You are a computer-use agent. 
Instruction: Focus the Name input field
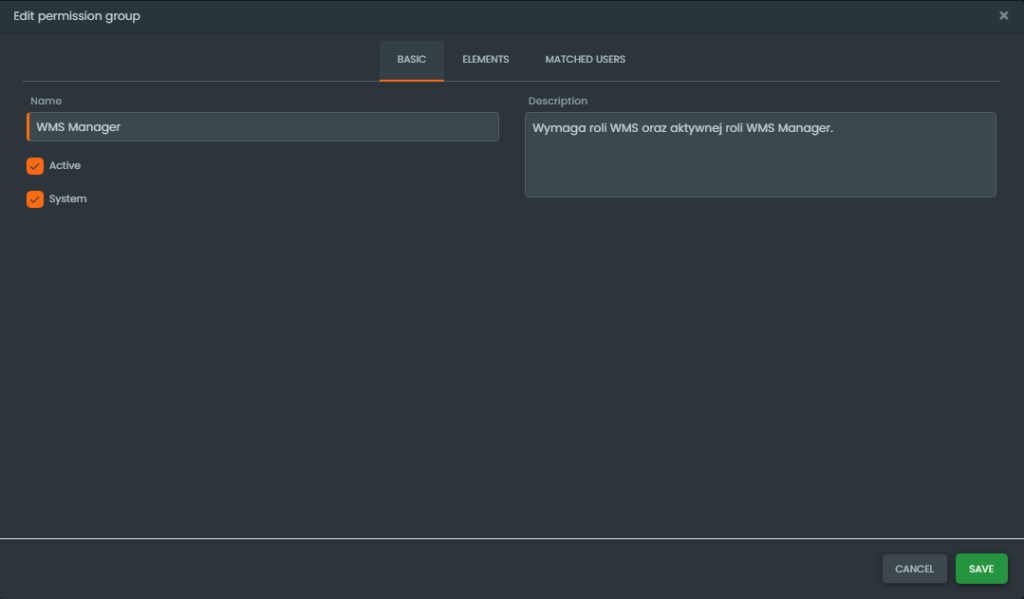(262, 127)
